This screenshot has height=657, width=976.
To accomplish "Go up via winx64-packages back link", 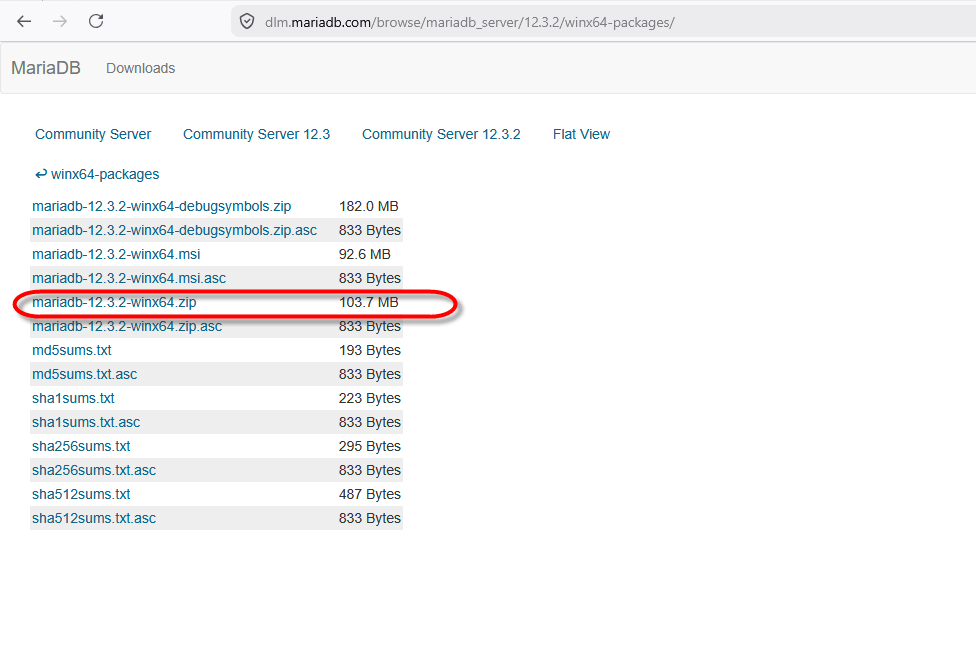I will [x=97, y=174].
